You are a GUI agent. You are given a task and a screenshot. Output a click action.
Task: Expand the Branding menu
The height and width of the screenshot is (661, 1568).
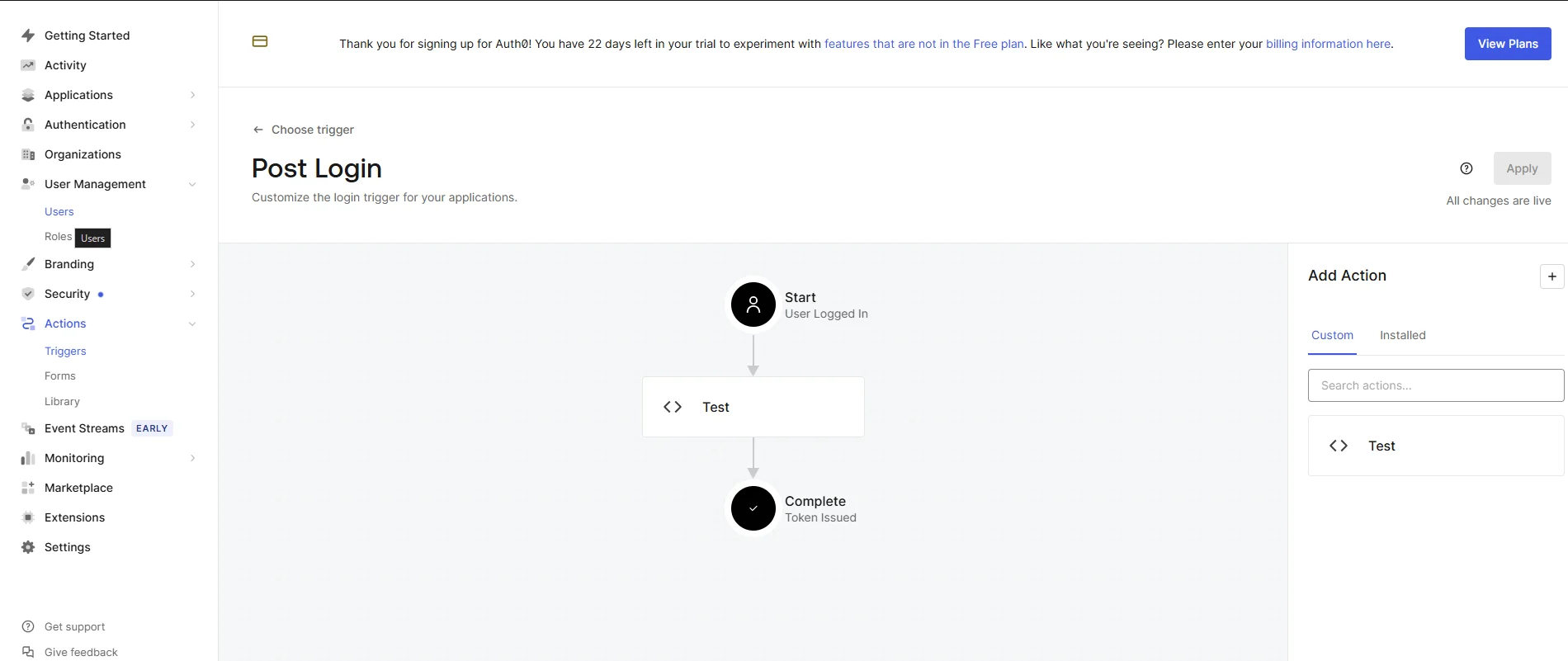[192, 264]
